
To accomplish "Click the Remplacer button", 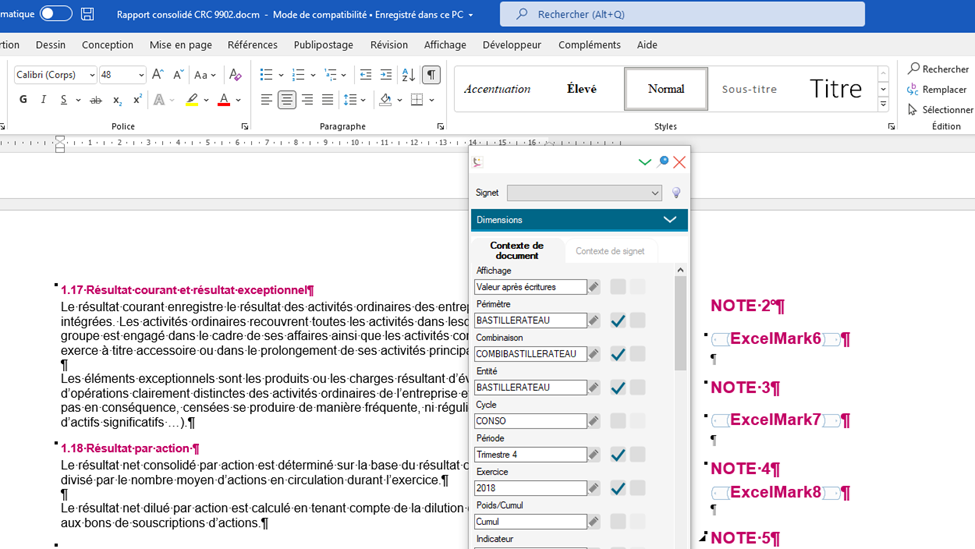I will [x=937, y=90].
